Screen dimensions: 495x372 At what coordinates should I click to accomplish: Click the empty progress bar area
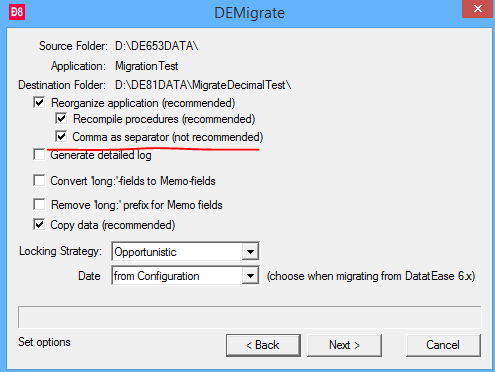pyautogui.click(x=250, y=317)
